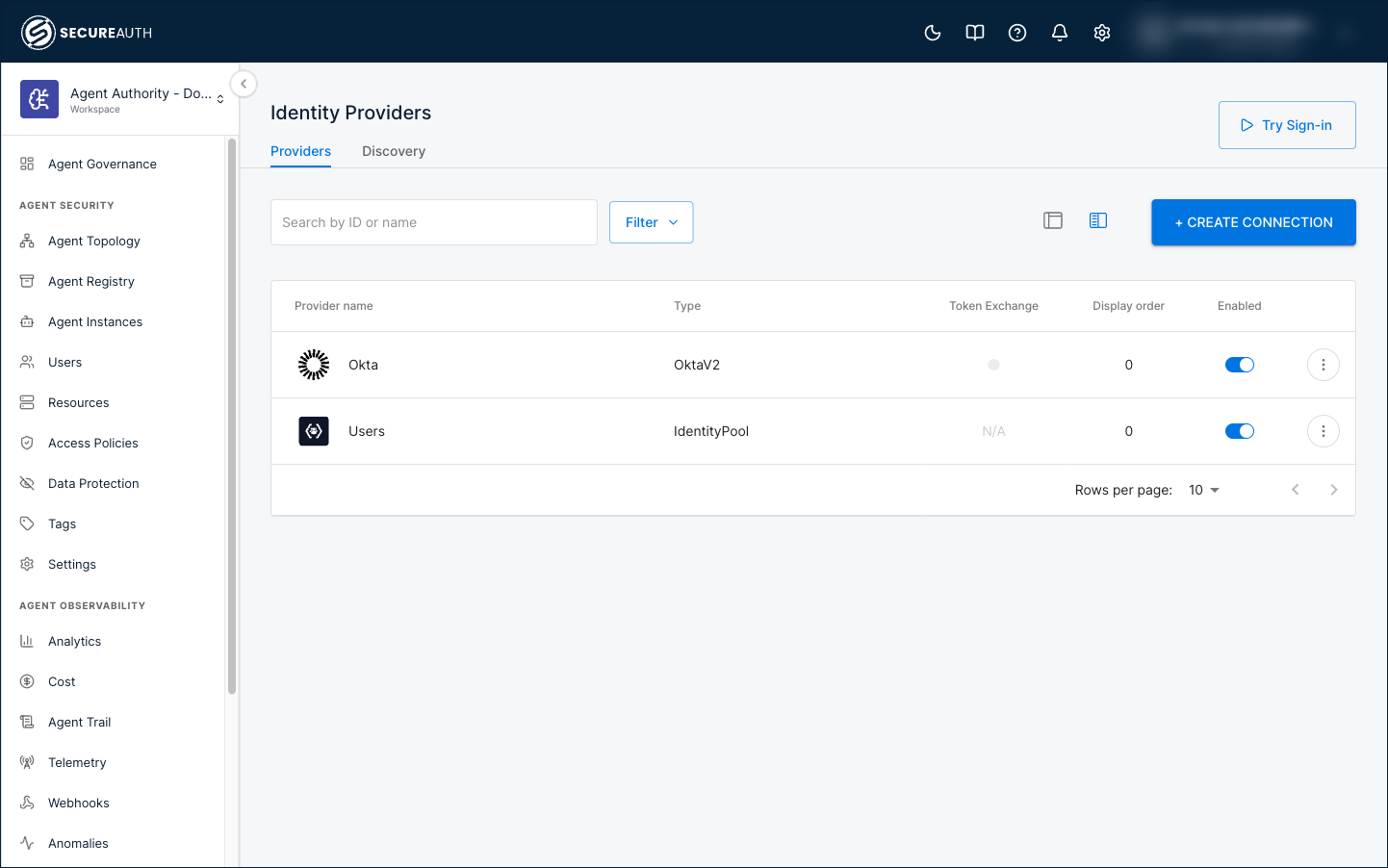Click the Type column header
The image size is (1388, 868).
687,306
